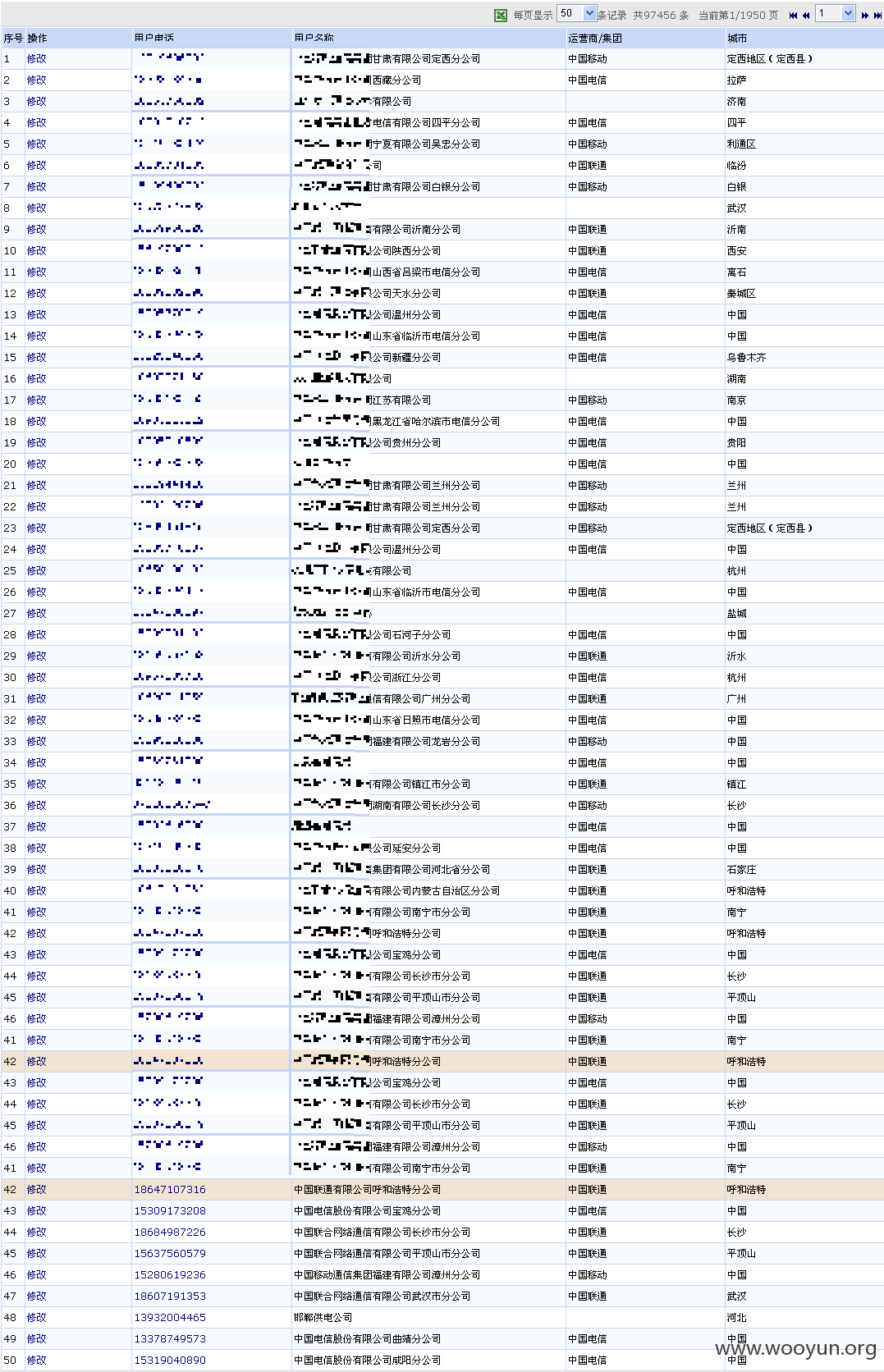The width and height of the screenshot is (884, 1372).
Task: Click 修改 in row 35 (镇江)
Action: click(x=37, y=784)
